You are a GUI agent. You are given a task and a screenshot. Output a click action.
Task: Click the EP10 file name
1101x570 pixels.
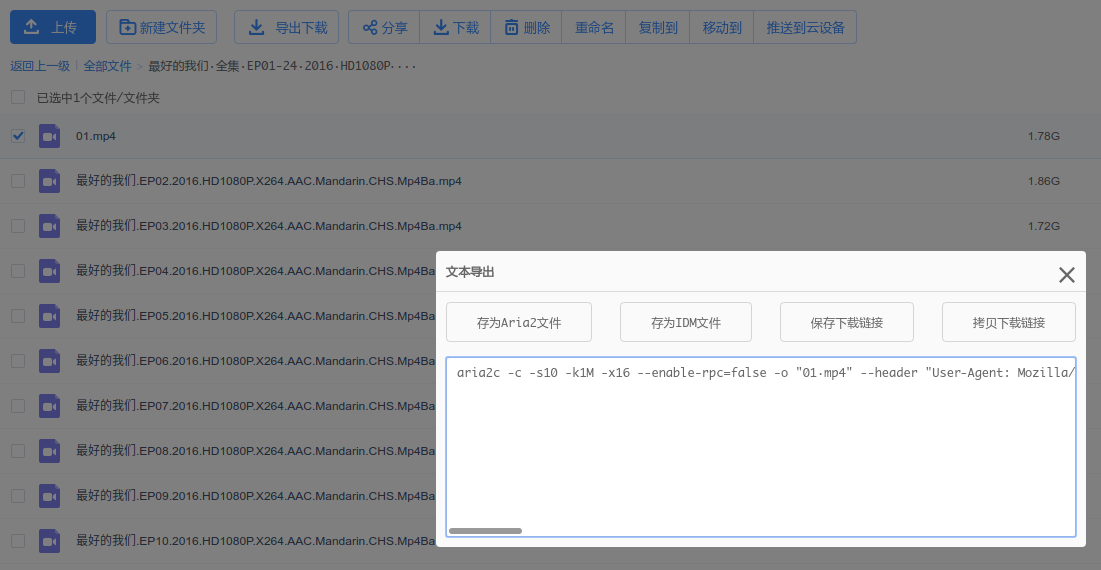(256, 541)
